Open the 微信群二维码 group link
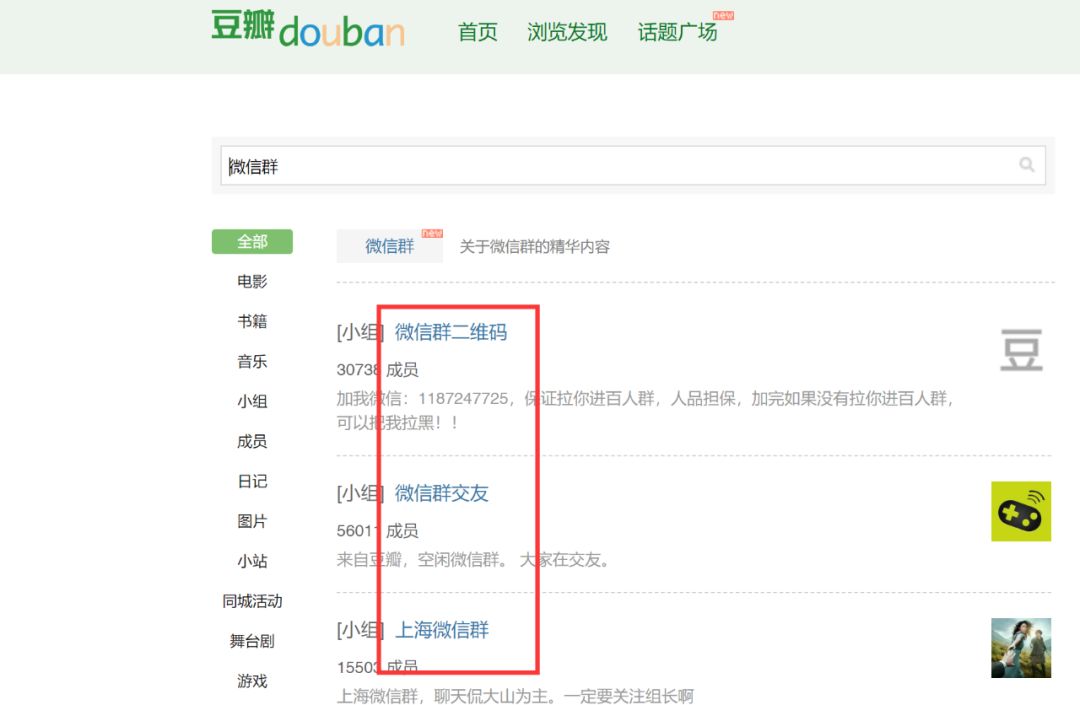Image resolution: width=1080 pixels, height=705 pixels. [x=451, y=333]
